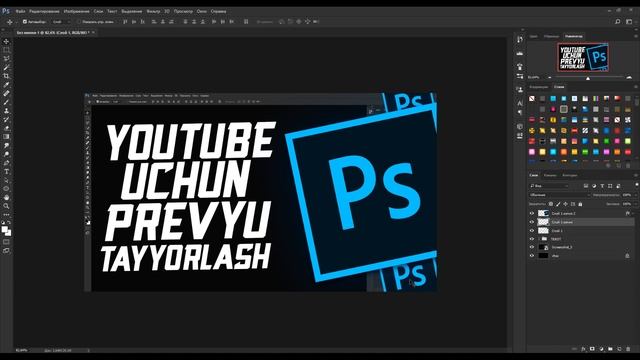
Task: Open the Character panel icon in side strip
Action: (x=520, y=103)
